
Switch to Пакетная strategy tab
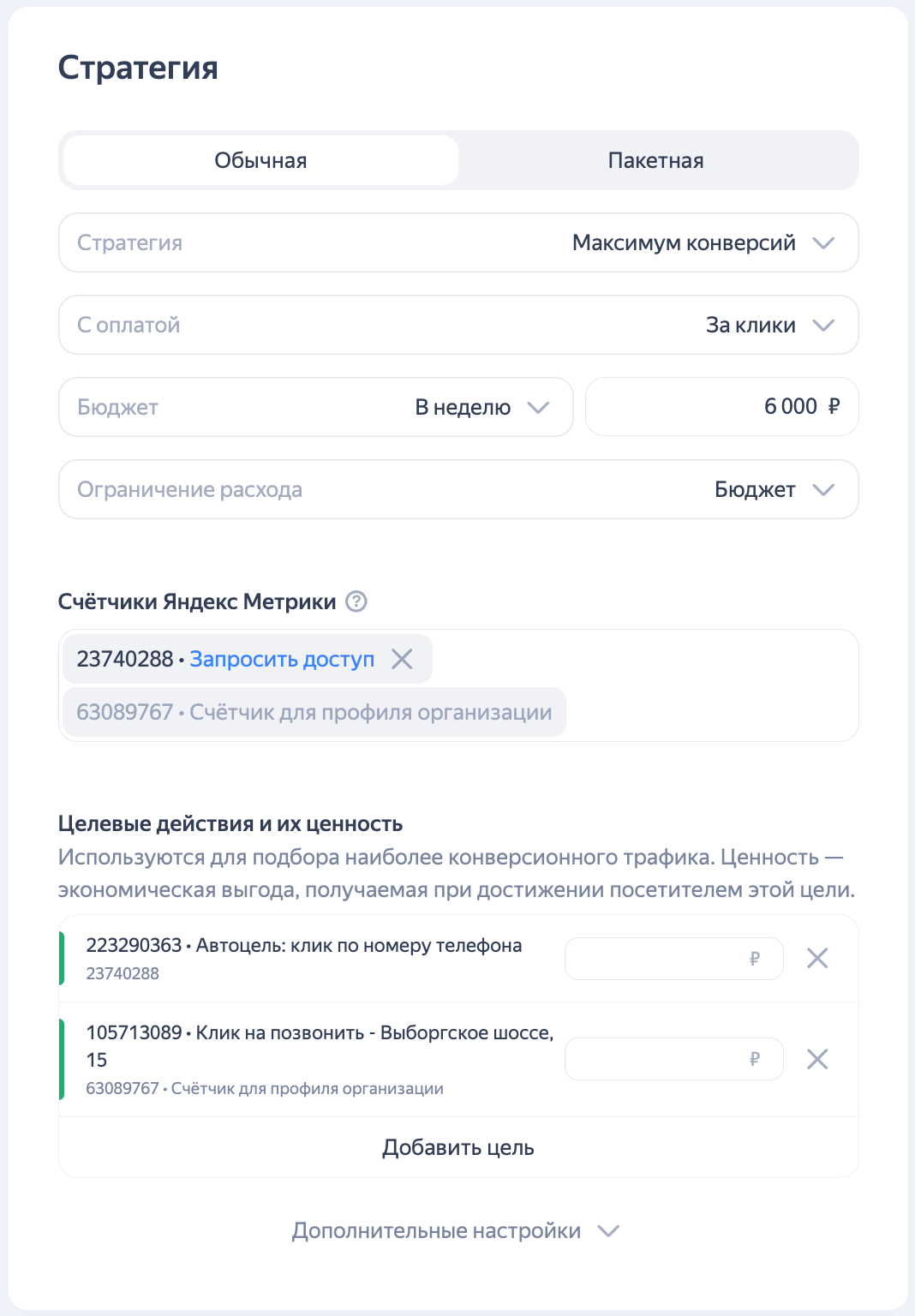(x=655, y=160)
